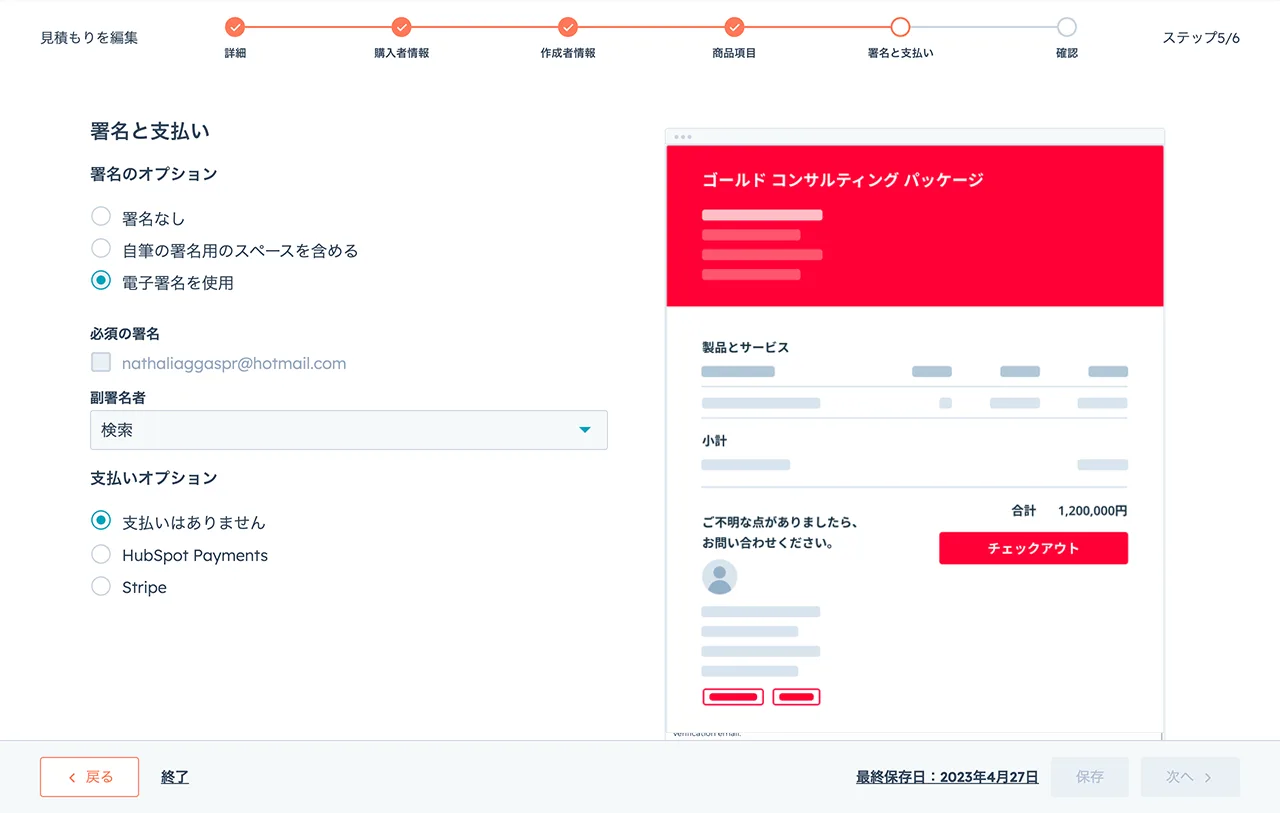The width and height of the screenshot is (1280, 813).
Task: Click the 商品項目 step checkmark icon
Action: click(734, 27)
